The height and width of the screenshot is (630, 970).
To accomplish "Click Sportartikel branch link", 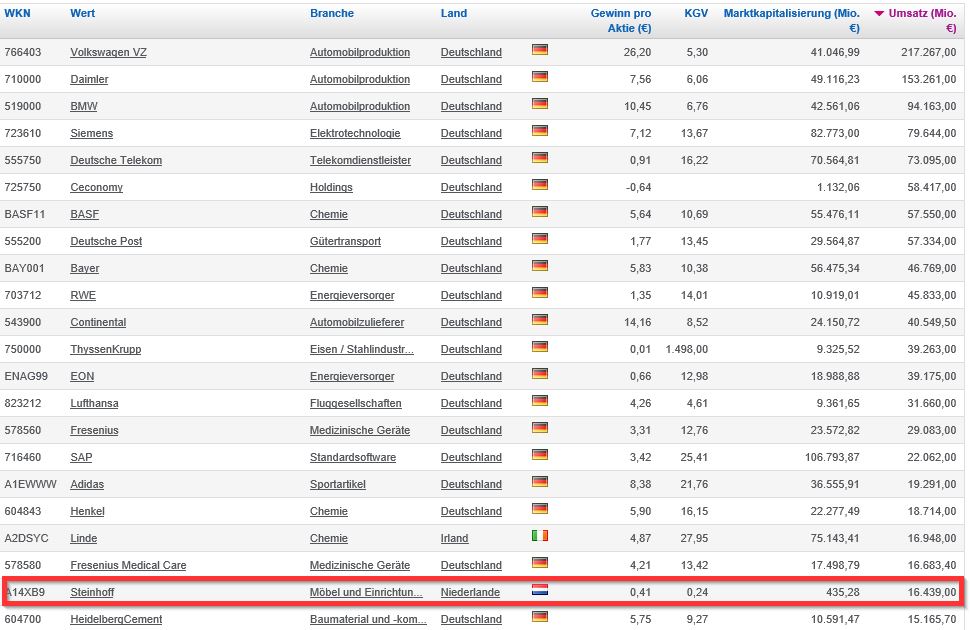I will [x=338, y=485].
